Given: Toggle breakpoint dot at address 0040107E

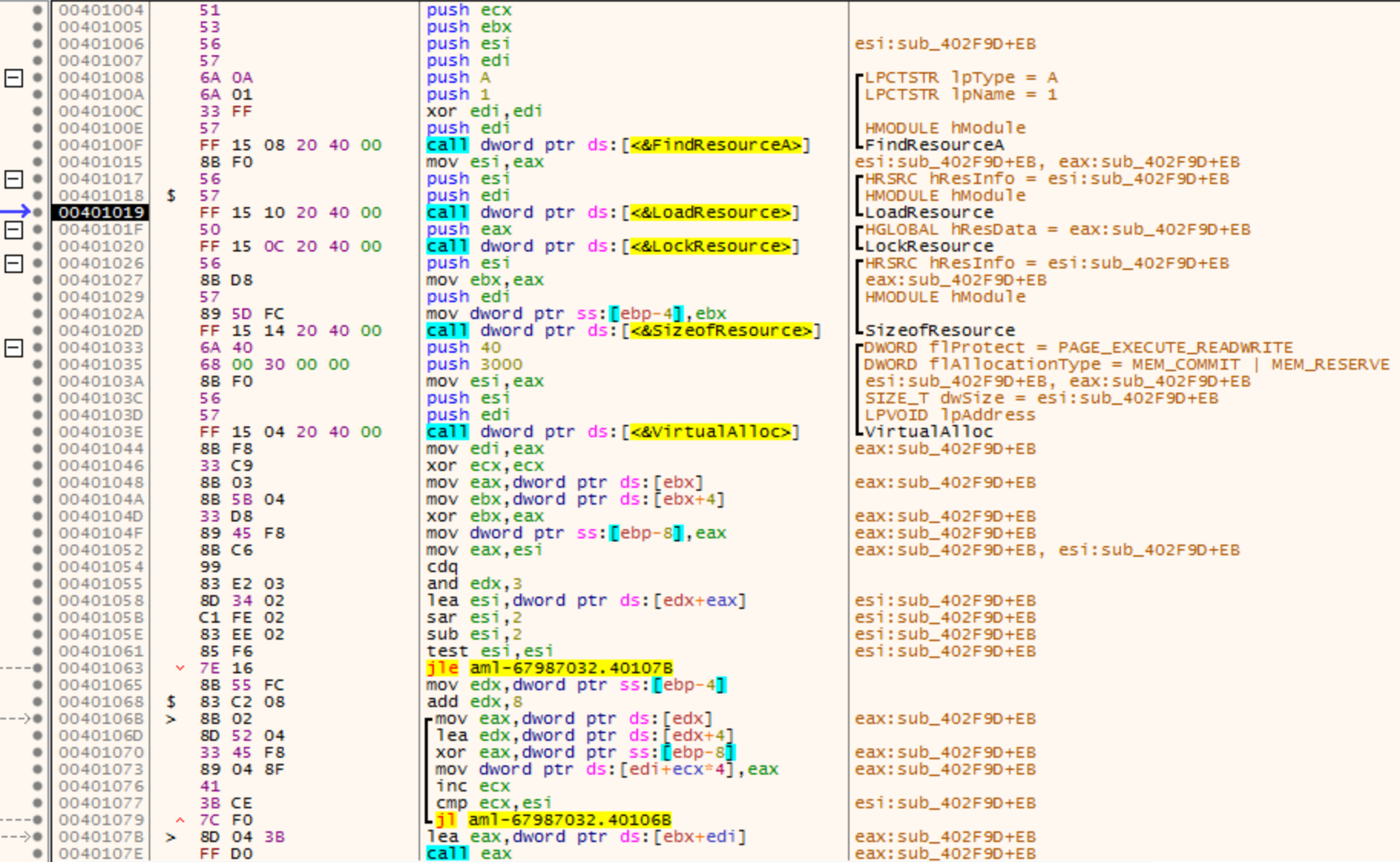Looking at the screenshot, I should point(37,854).
